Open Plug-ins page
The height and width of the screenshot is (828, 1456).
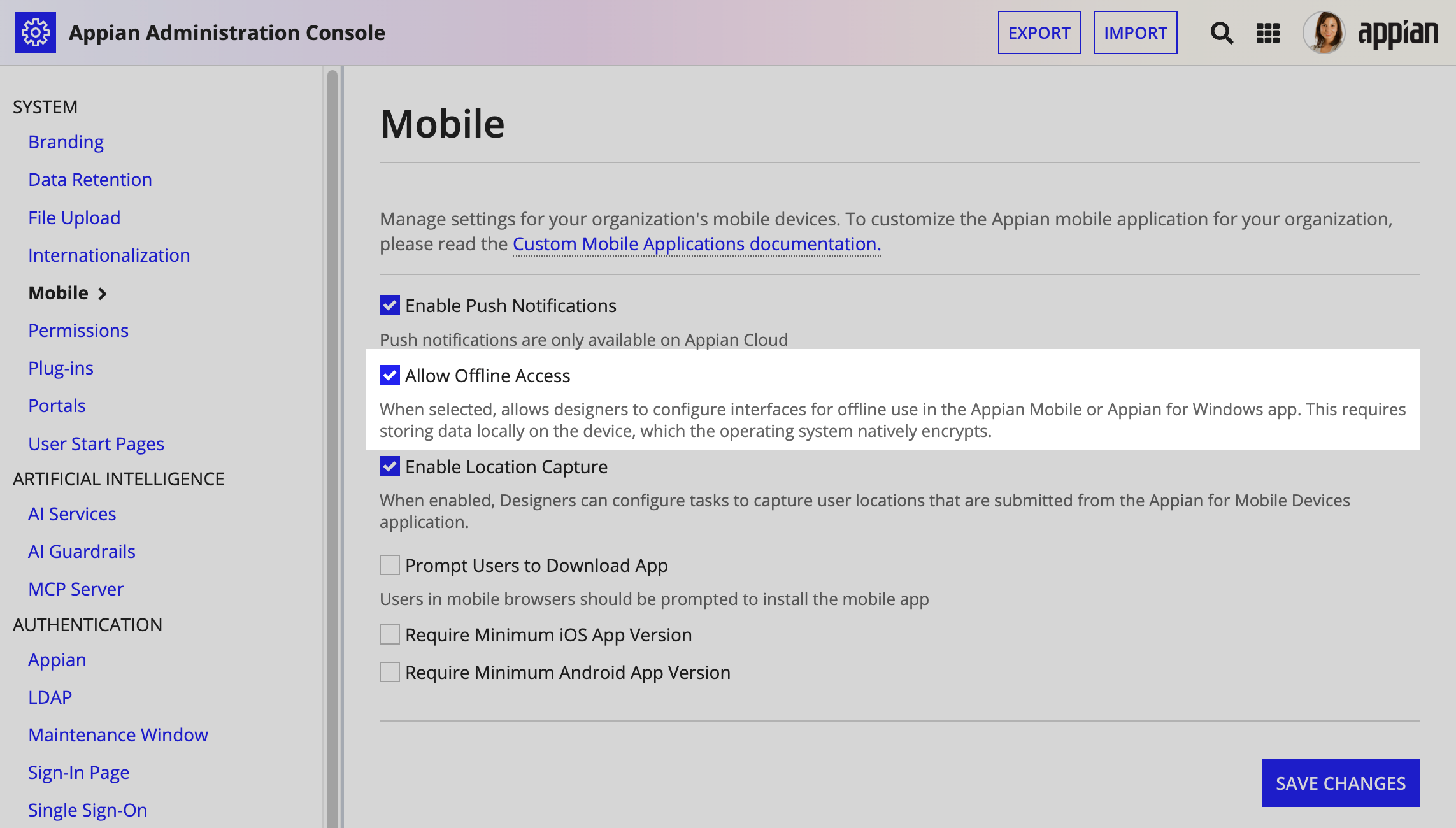coord(61,368)
